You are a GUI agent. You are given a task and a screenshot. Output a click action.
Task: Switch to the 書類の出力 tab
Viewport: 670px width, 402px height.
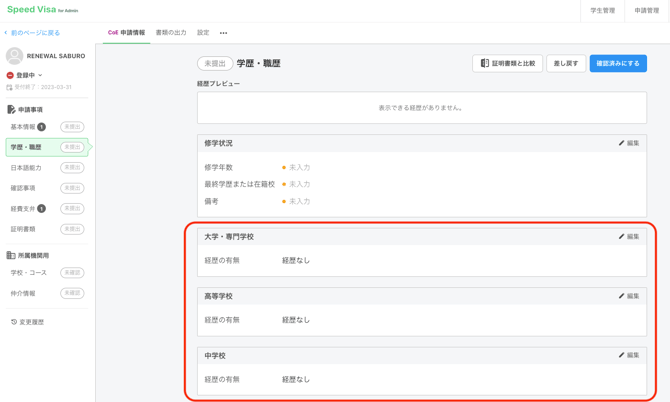pyautogui.click(x=171, y=32)
